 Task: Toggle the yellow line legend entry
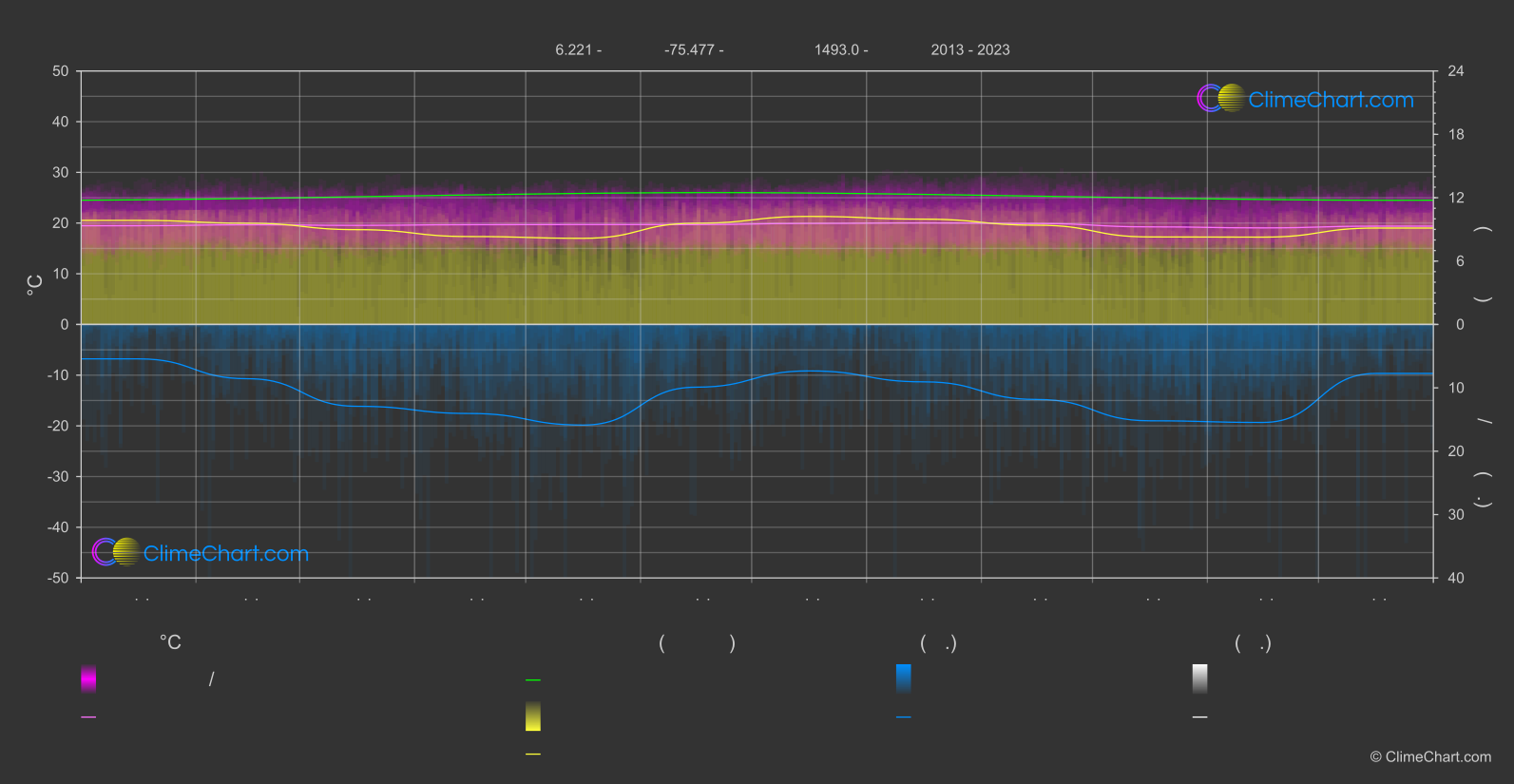pos(533,755)
